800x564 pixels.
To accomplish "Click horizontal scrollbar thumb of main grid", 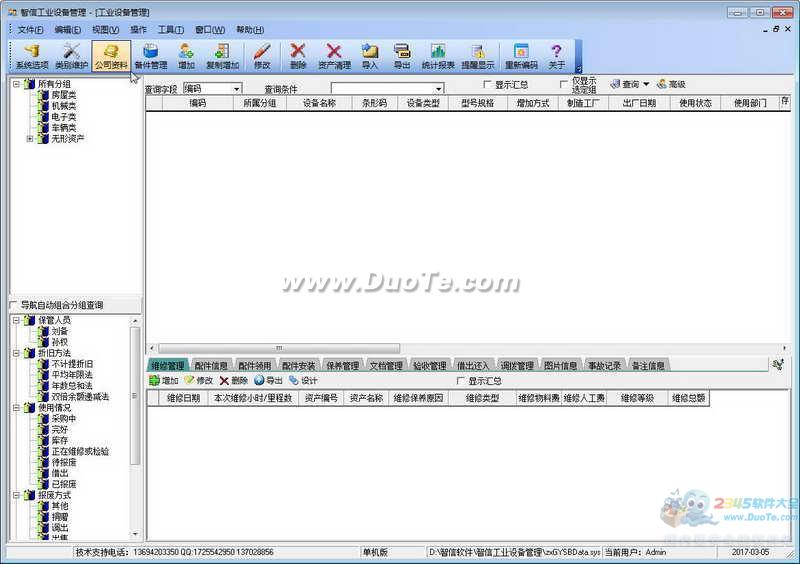I will (279, 348).
